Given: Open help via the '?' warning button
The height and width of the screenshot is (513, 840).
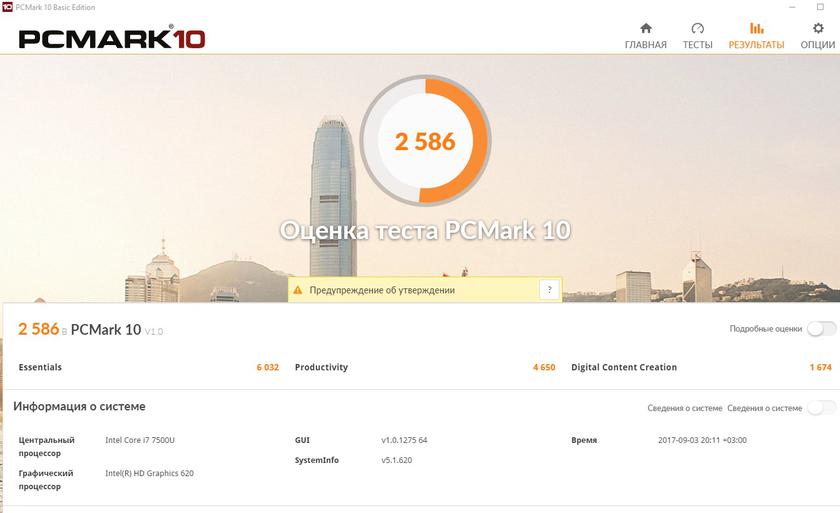Looking at the screenshot, I should tap(548, 290).
